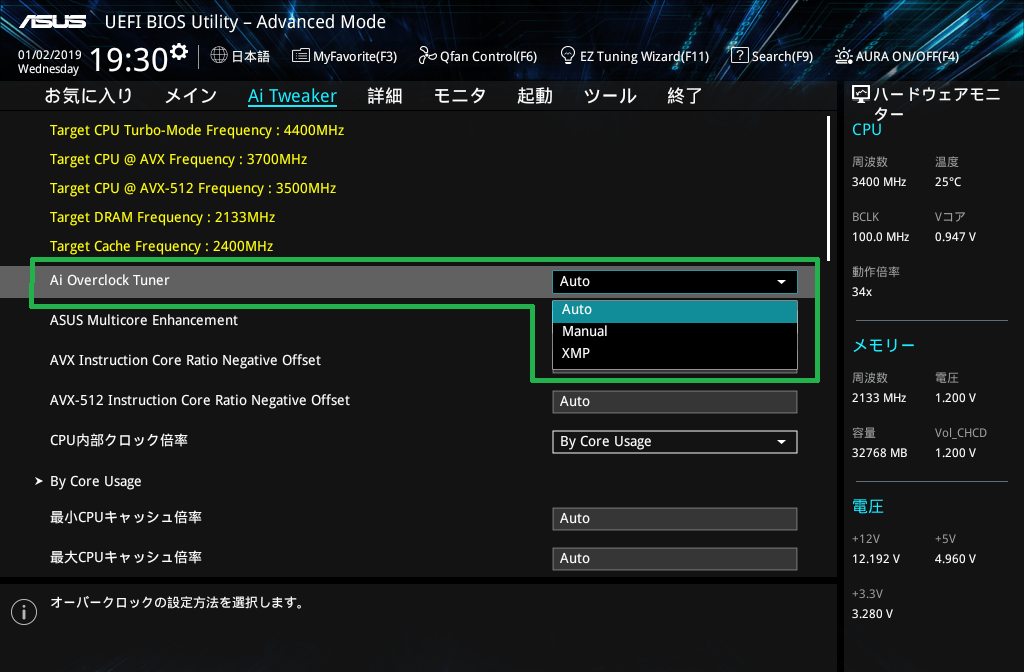Select the 最小CPUキャッシュ倍率 label
1024x672 pixels.
click(x=126, y=517)
